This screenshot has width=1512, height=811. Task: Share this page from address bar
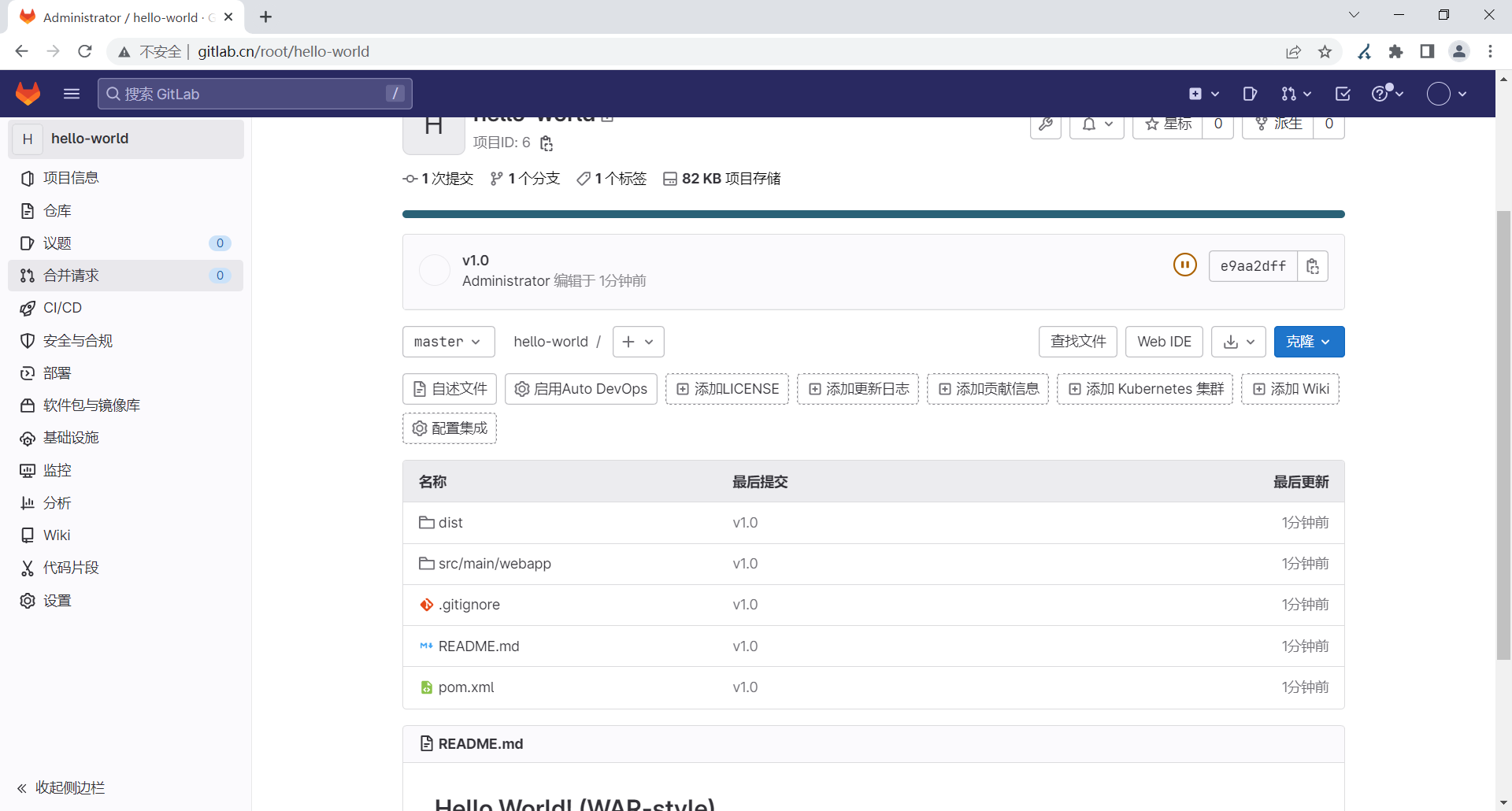pos(1293,51)
